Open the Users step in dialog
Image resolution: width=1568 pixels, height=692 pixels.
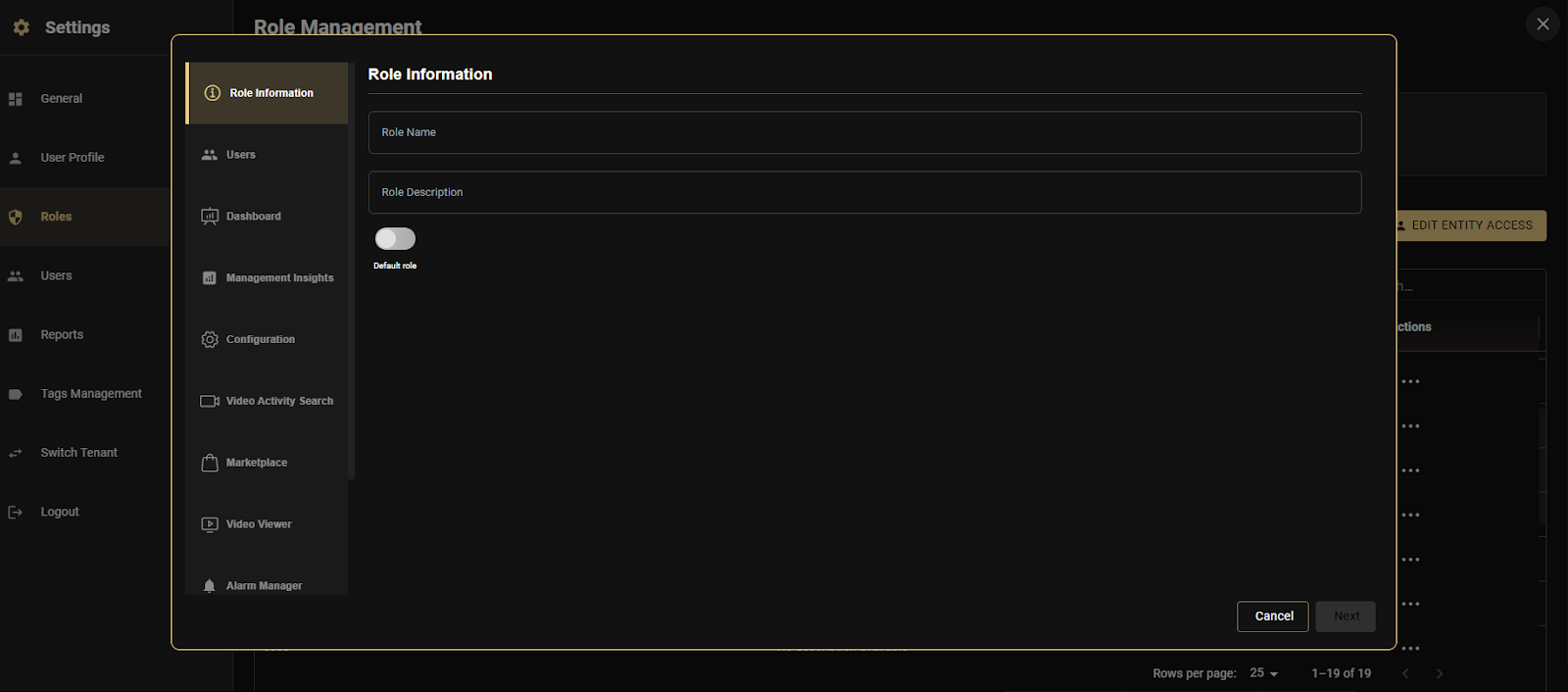pos(240,155)
